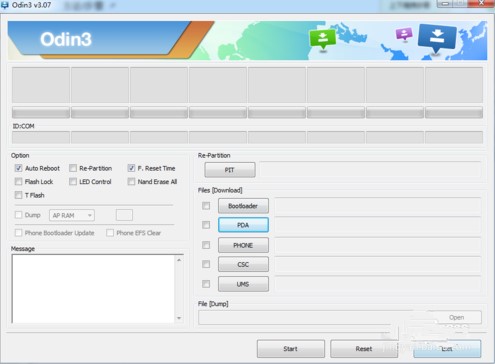Click the first ID:COM port field
Image resolution: width=495 pixels, height=364 pixels.
(x=41, y=137)
